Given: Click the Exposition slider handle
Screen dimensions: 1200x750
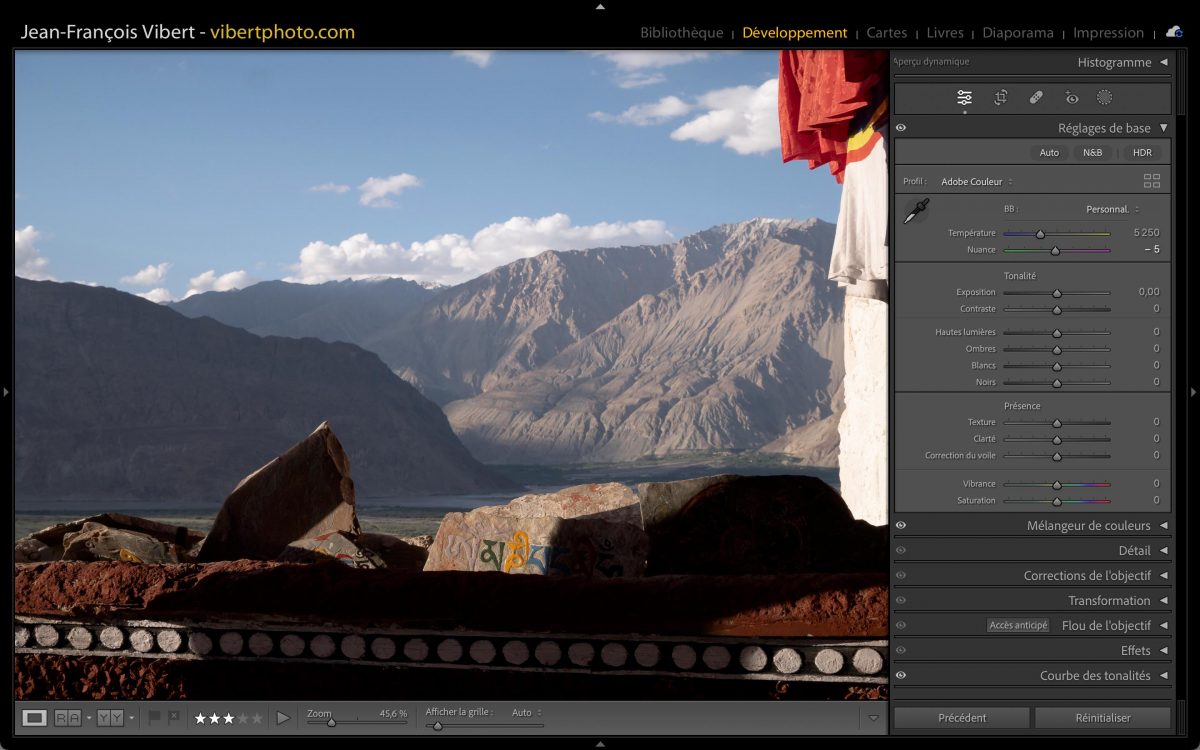Looking at the screenshot, I should (x=1056, y=293).
